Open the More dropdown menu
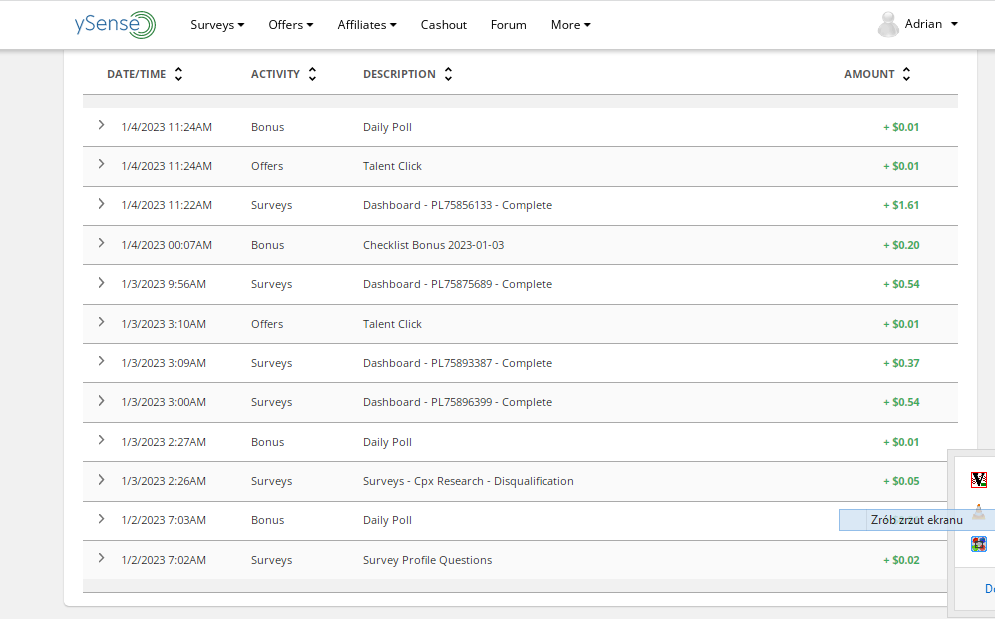Screen dimensions: 995x623 570,25
